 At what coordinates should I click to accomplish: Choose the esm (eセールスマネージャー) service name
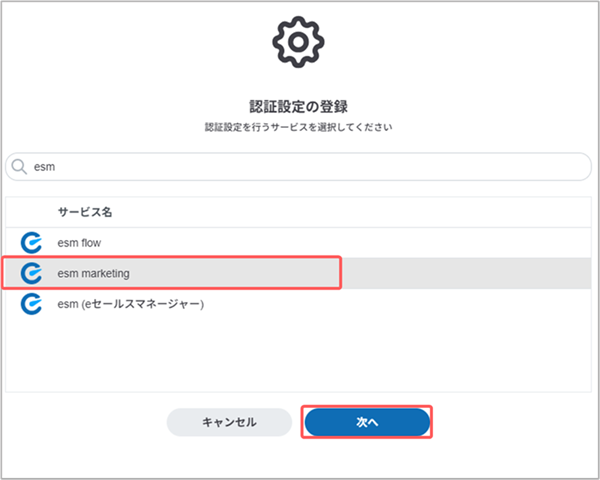click(x=130, y=303)
